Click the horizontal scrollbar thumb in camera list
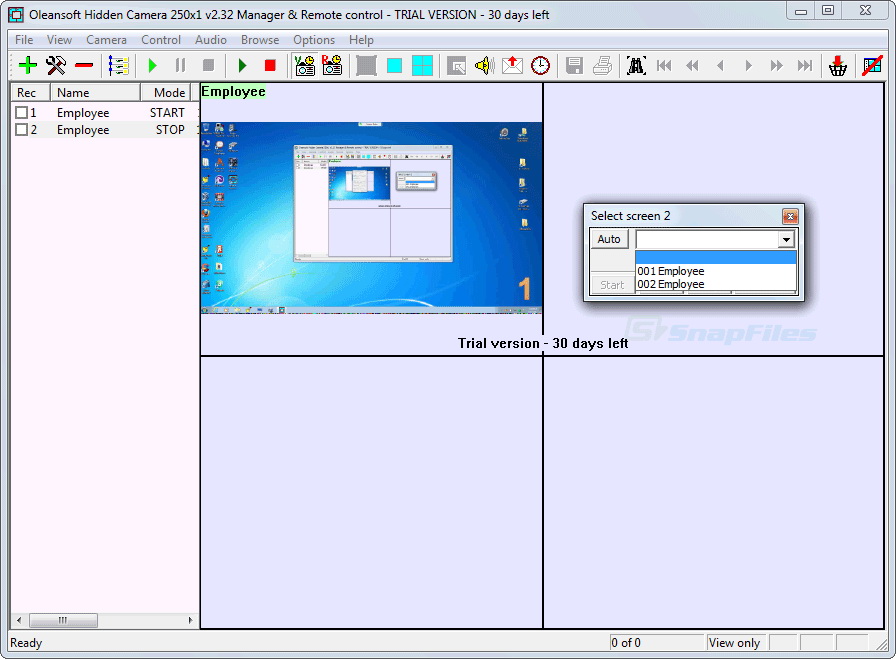Viewport: 896px width, 659px height. pyautogui.click(x=63, y=620)
